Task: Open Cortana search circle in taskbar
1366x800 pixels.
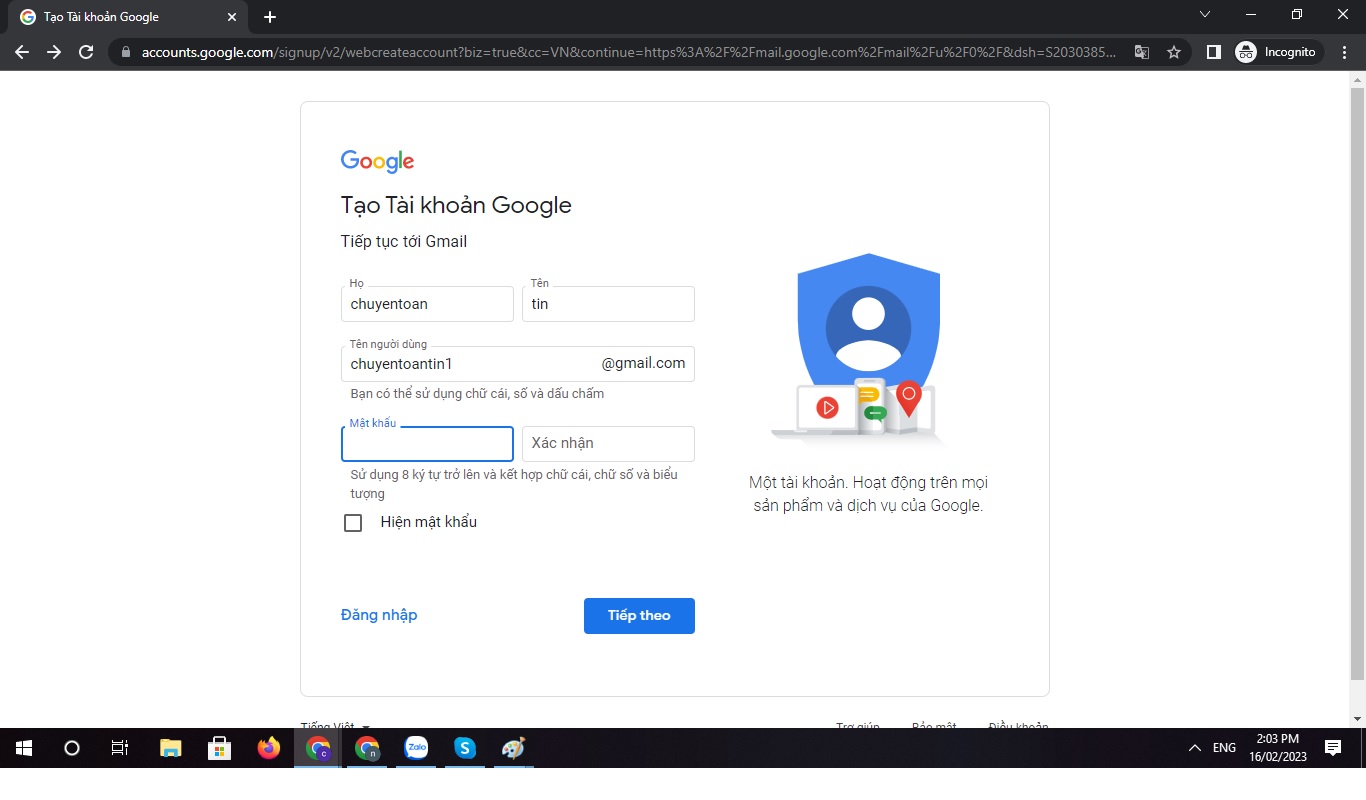Action: click(x=71, y=748)
